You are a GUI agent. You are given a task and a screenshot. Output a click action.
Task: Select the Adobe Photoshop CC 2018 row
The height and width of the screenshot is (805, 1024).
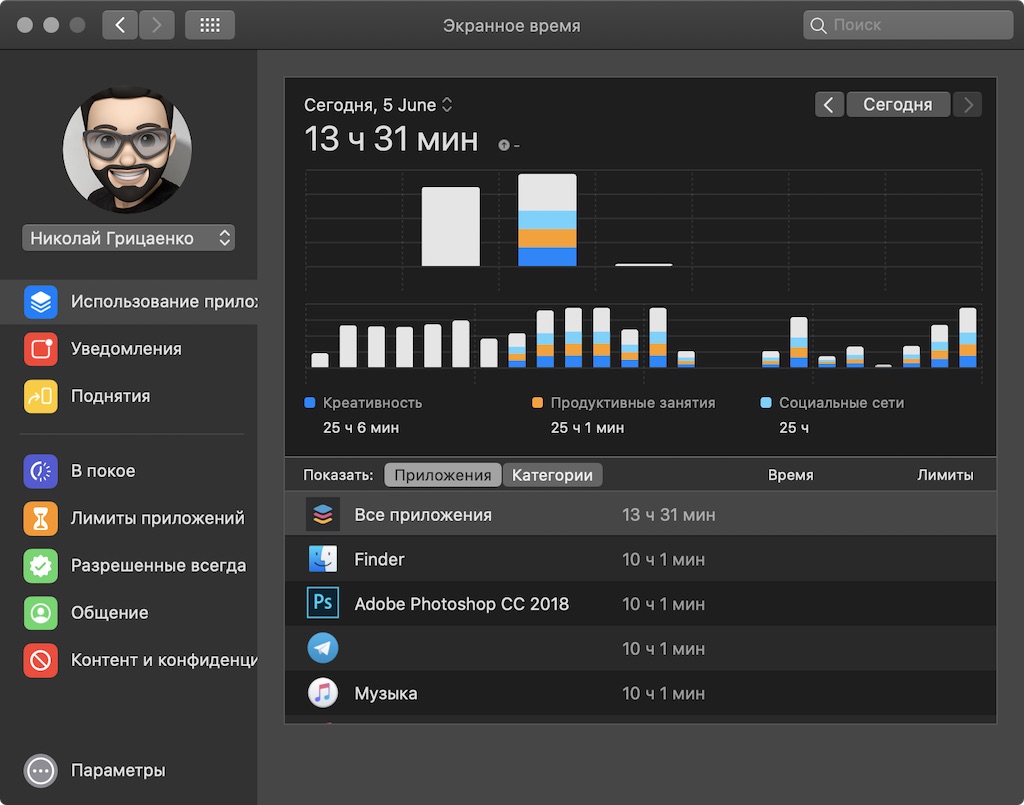(x=641, y=604)
